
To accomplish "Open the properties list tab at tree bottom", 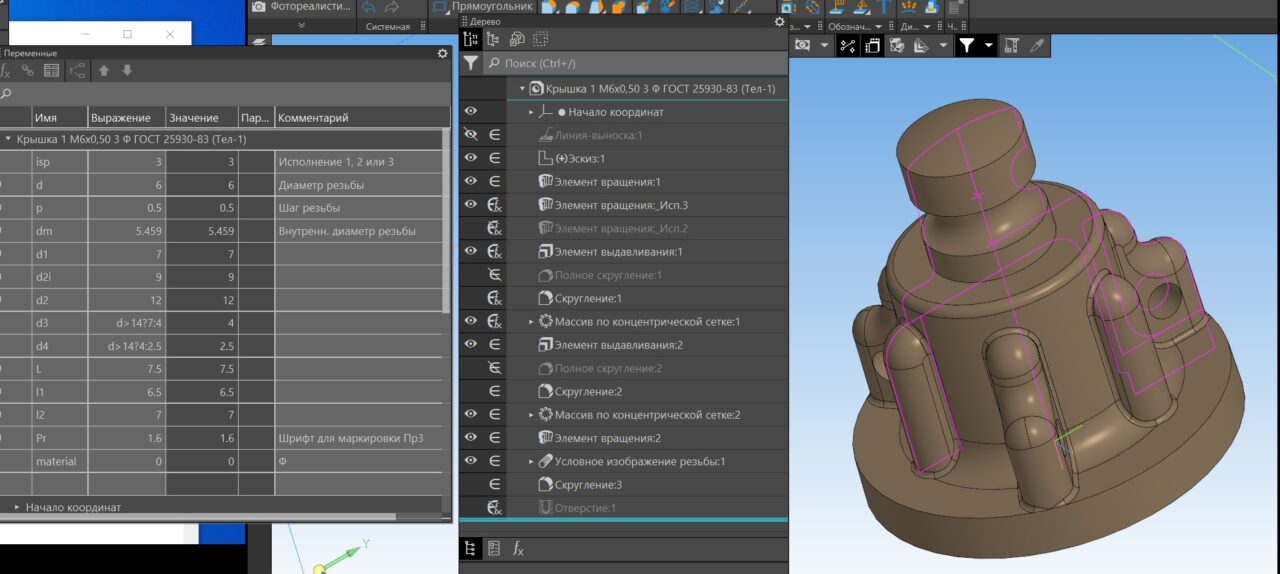I will click(x=494, y=548).
